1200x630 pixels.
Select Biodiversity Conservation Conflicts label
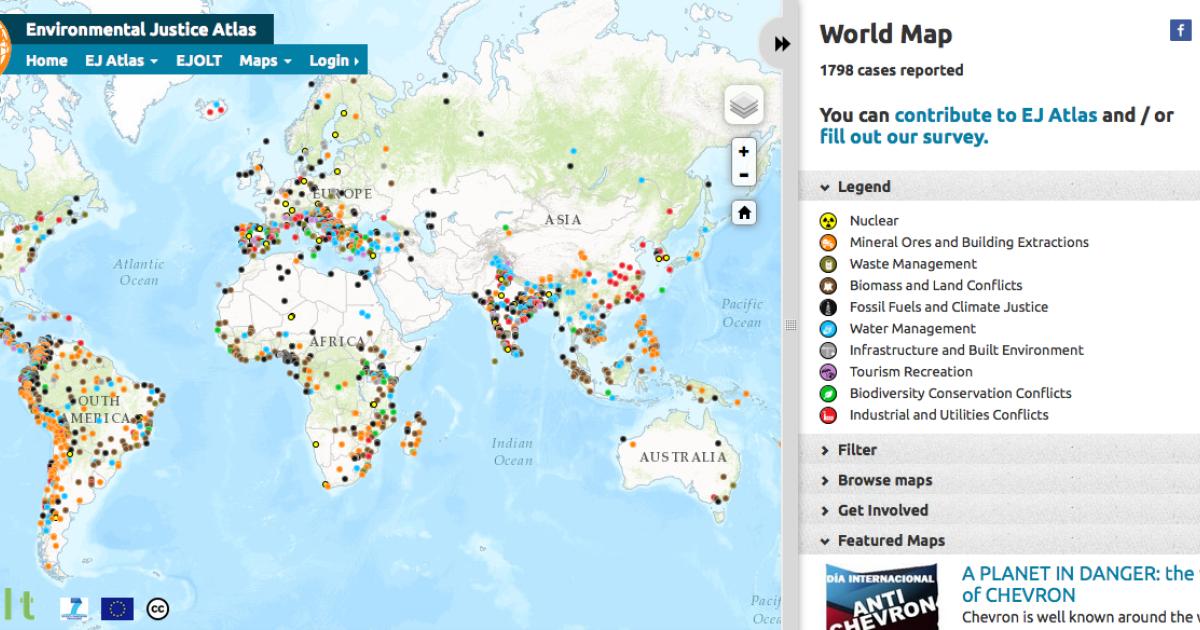960,394
